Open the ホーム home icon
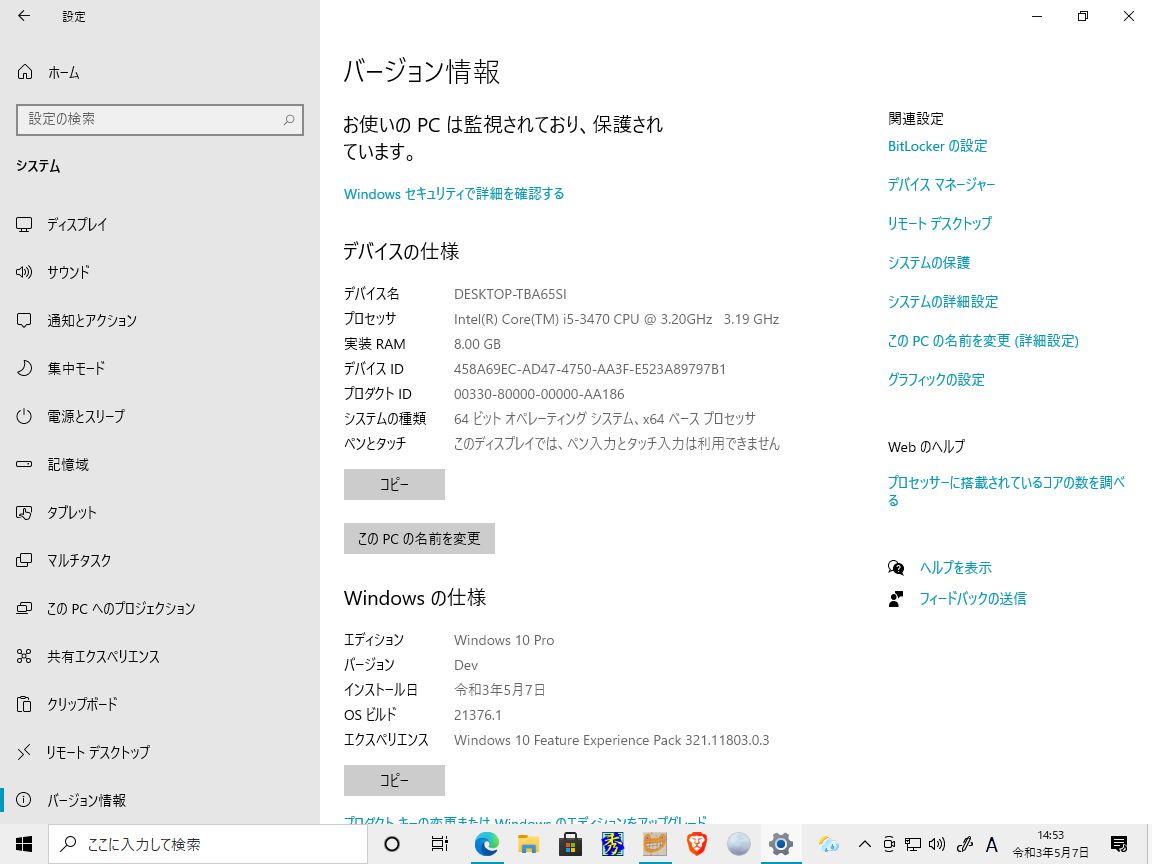The image size is (1152, 864). click(x=25, y=72)
